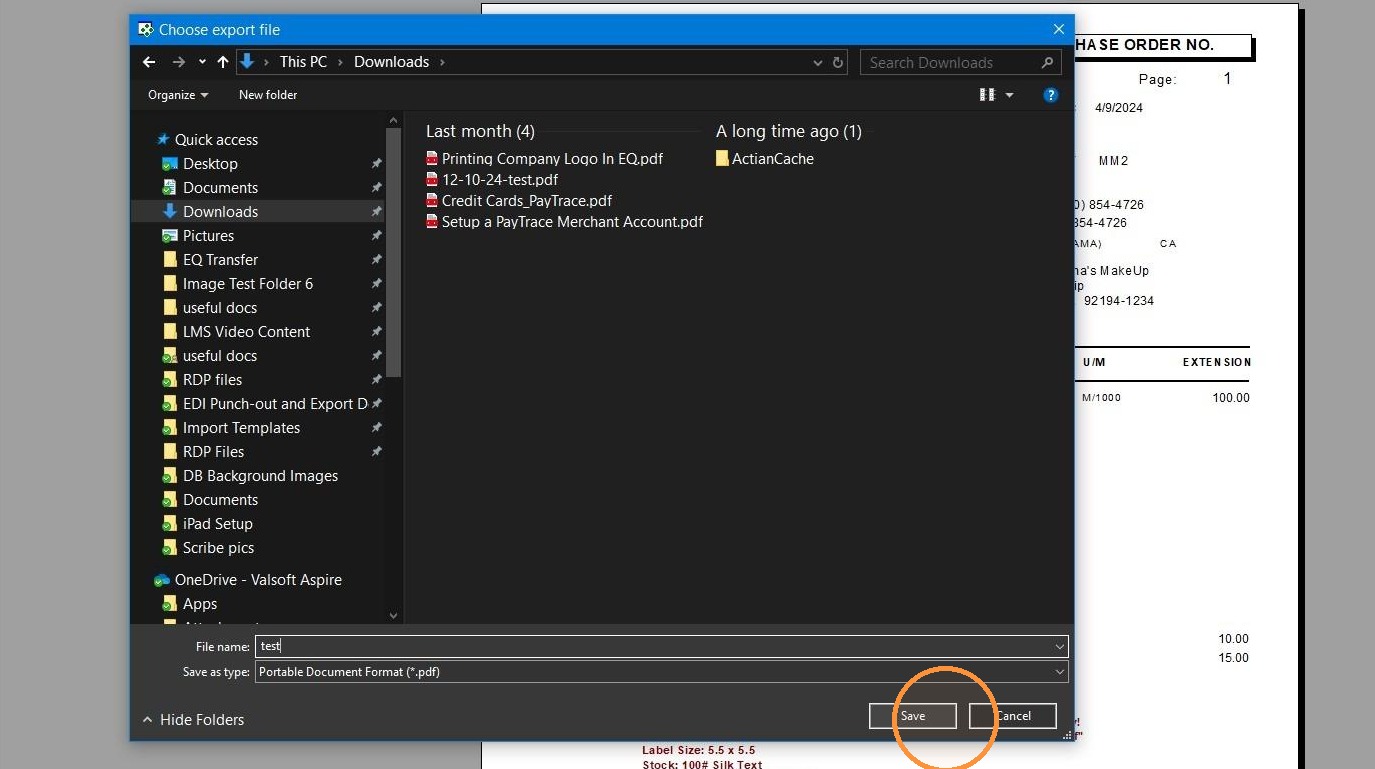
Task: Open the Import Templates folder
Action: click(x=241, y=428)
